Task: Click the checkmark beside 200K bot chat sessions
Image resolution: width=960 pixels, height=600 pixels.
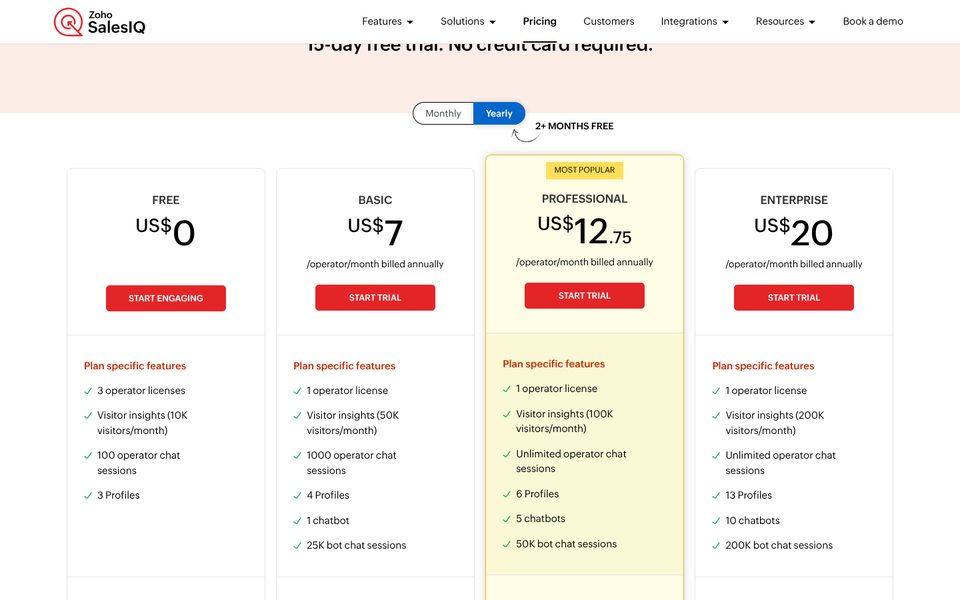Action: [716, 546]
